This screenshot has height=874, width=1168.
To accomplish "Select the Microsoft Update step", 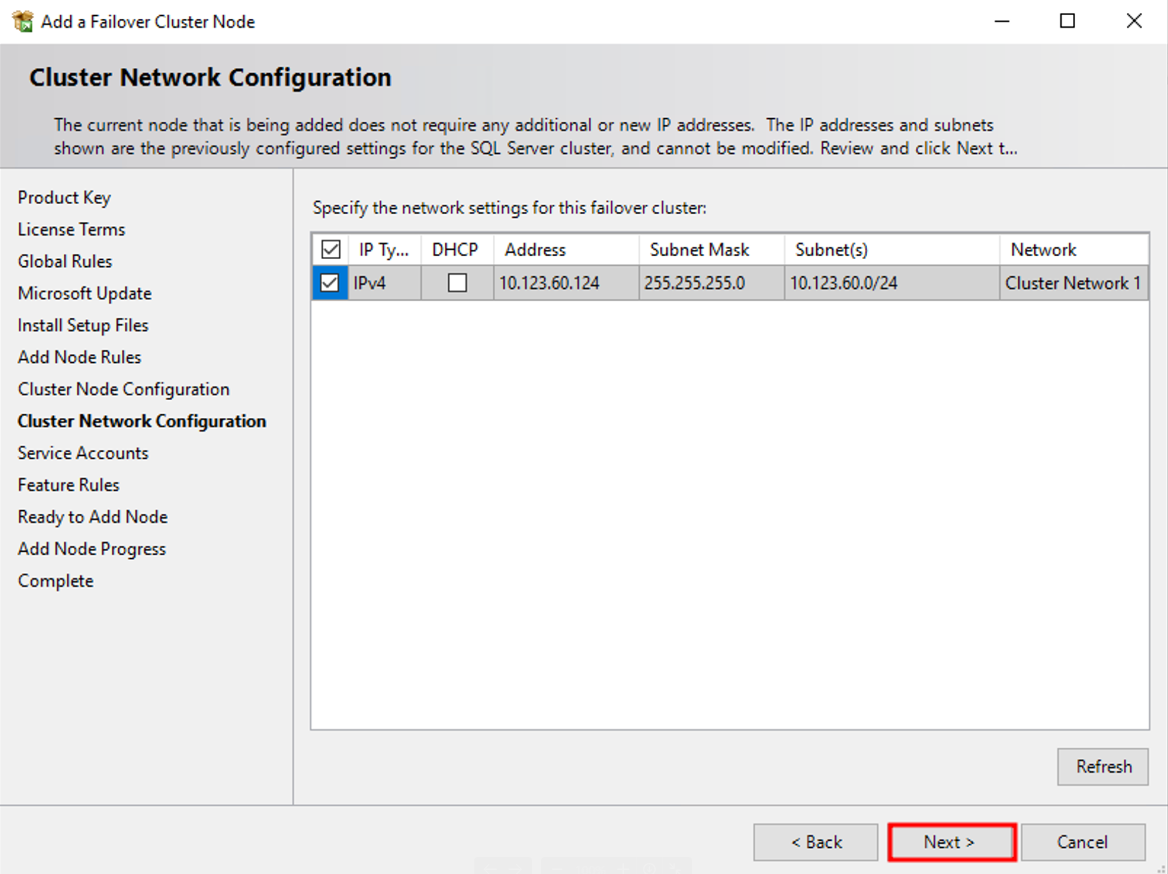I will point(85,294).
